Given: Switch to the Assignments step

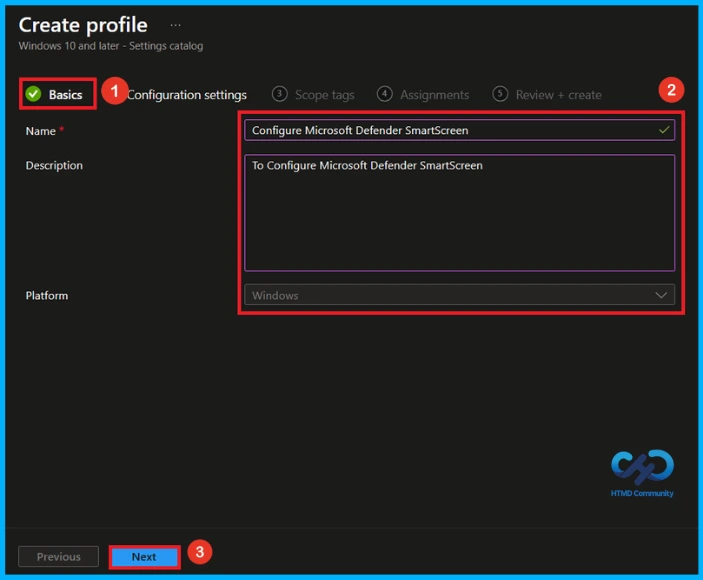Looking at the screenshot, I should (x=423, y=95).
